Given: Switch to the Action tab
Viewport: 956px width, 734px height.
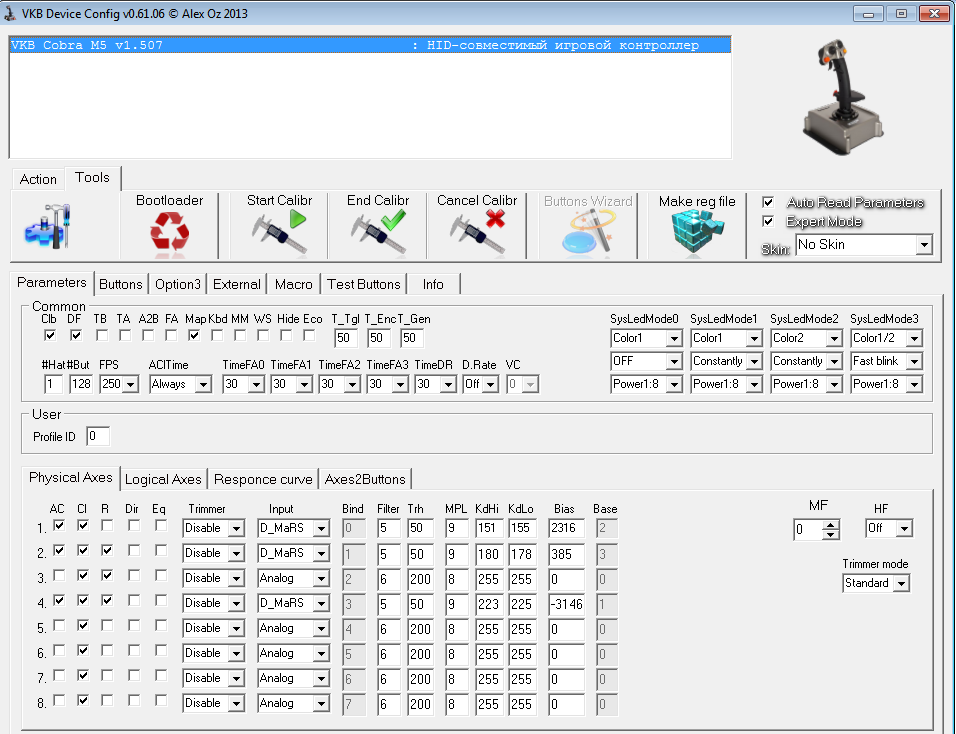Looking at the screenshot, I should pyautogui.click(x=38, y=179).
